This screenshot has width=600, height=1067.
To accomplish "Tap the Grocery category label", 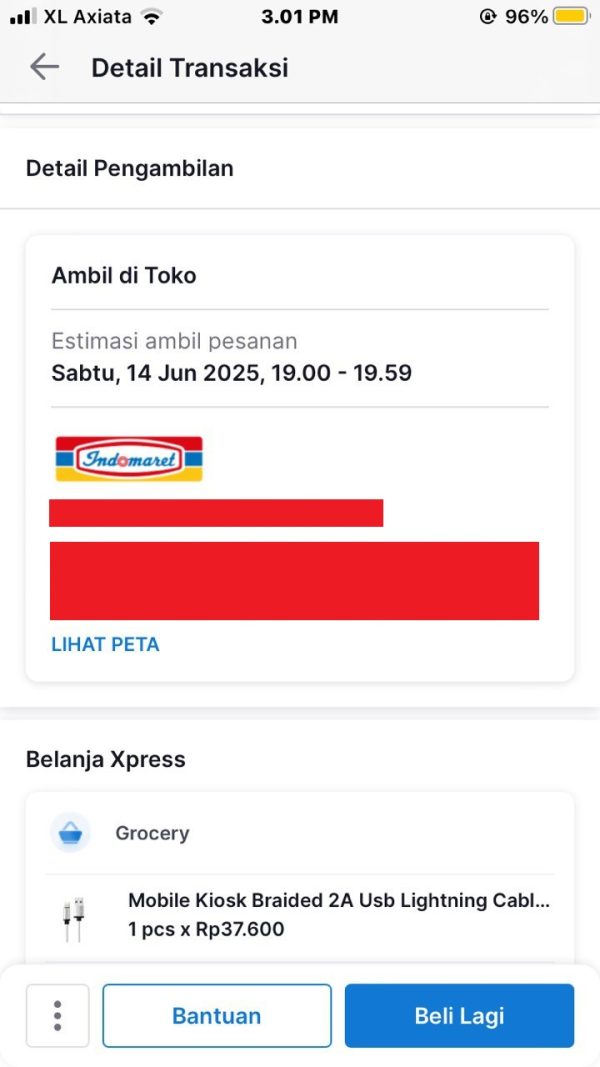I will [152, 833].
